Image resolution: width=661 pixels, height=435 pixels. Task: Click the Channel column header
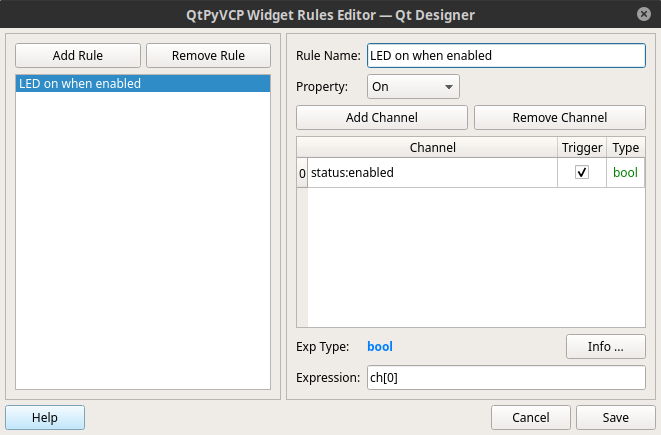pyautogui.click(x=433, y=148)
